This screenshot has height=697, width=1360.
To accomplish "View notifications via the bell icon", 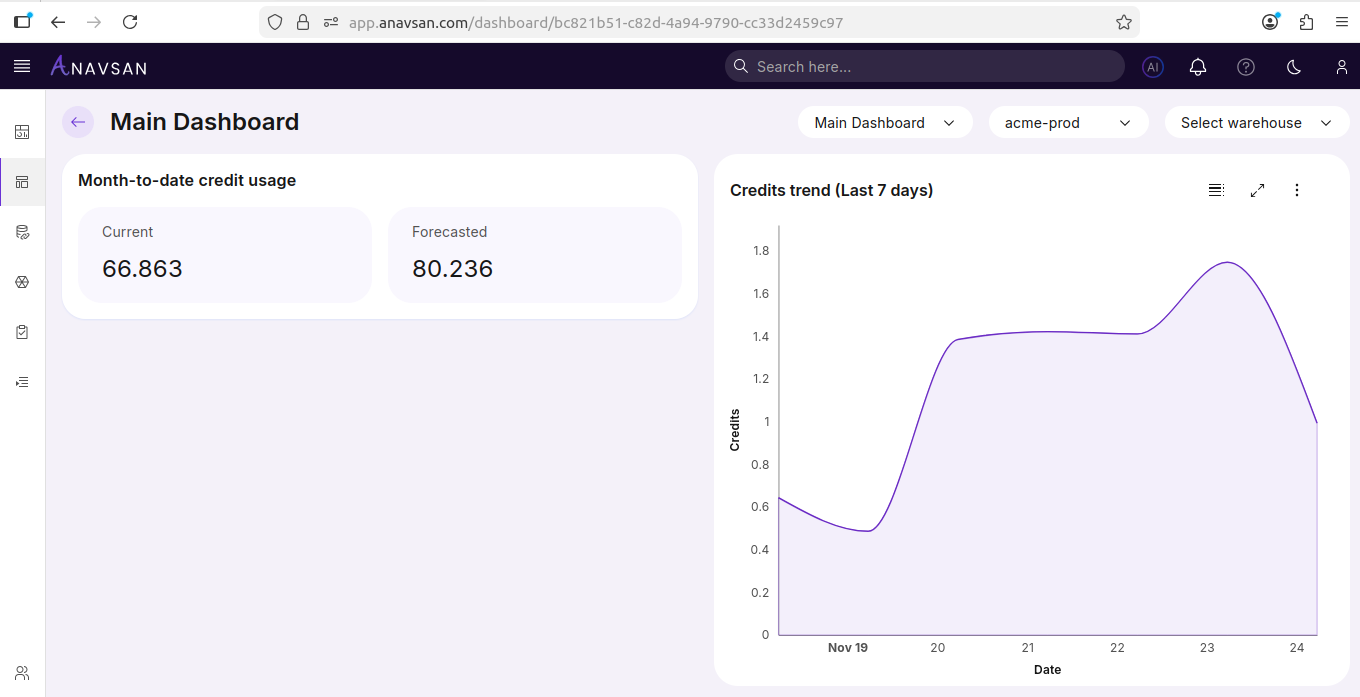I will click(x=1197, y=67).
